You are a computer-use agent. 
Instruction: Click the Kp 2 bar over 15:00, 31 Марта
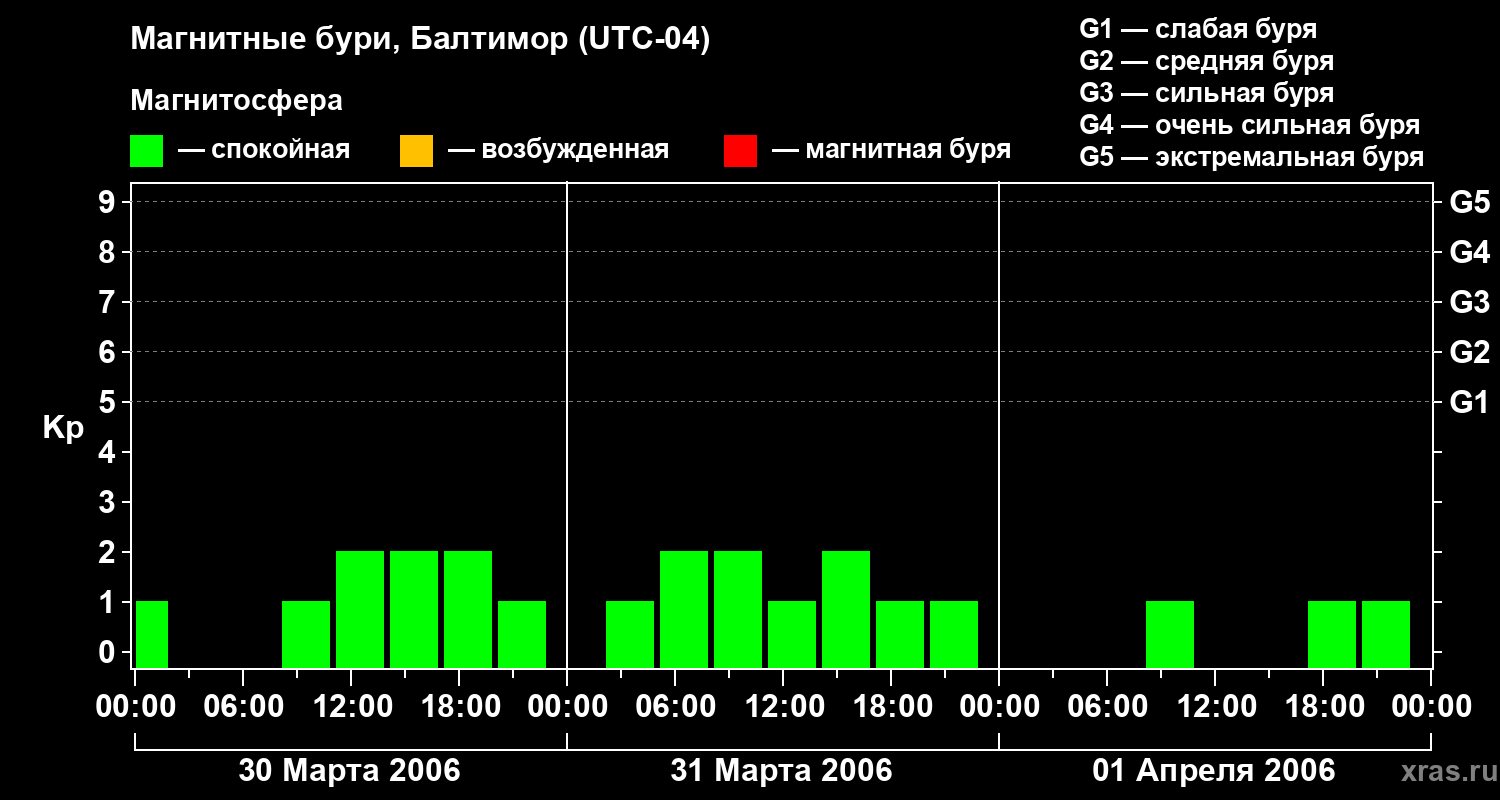[x=846, y=609]
